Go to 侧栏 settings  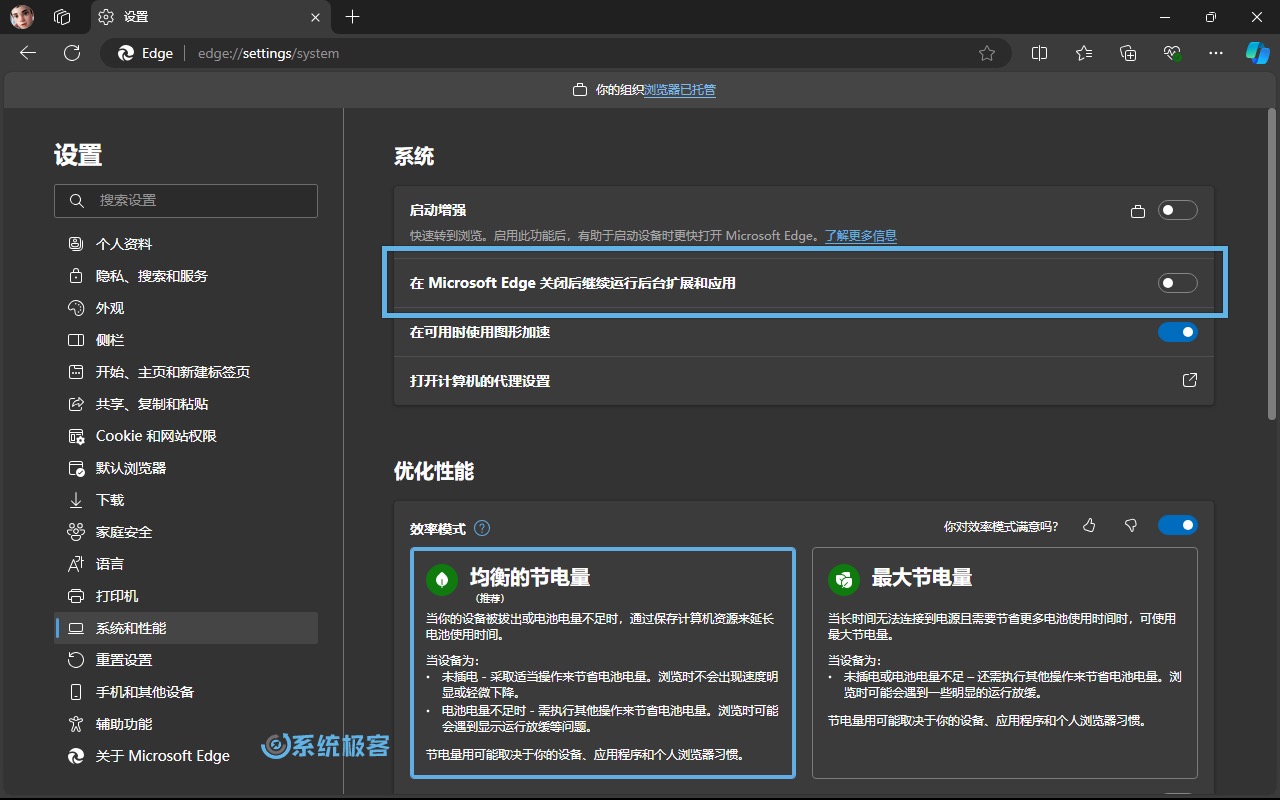coord(186,340)
